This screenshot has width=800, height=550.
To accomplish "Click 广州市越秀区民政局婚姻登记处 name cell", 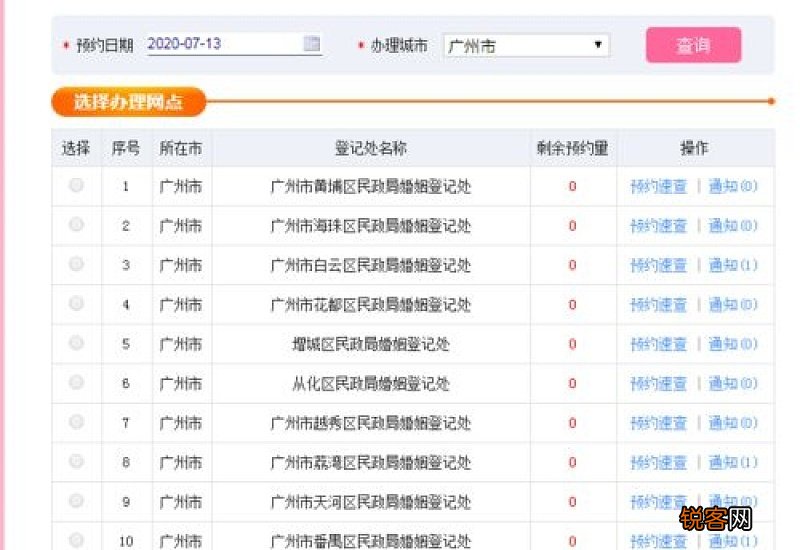I will coord(371,423).
